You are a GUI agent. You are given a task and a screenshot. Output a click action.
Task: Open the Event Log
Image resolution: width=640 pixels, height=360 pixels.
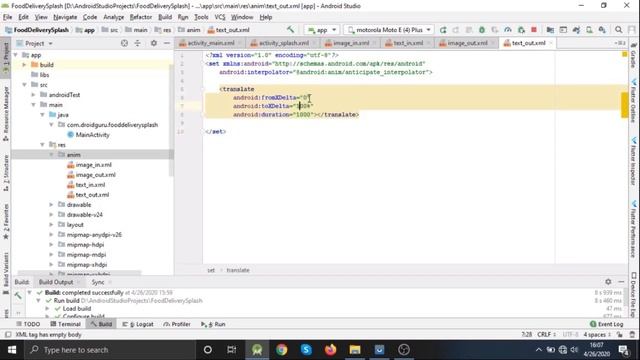click(607, 324)
